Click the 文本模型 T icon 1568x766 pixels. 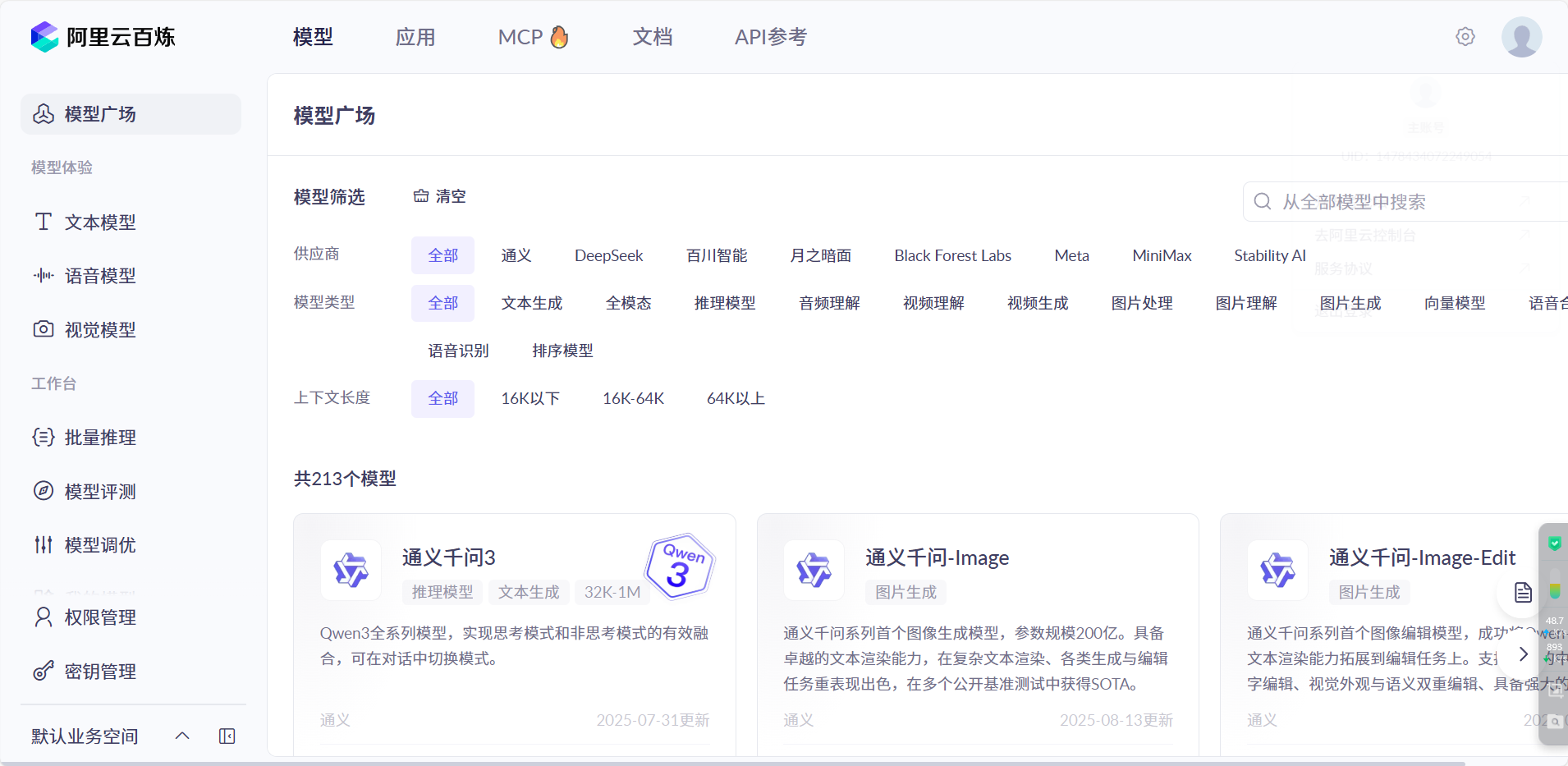44,222
